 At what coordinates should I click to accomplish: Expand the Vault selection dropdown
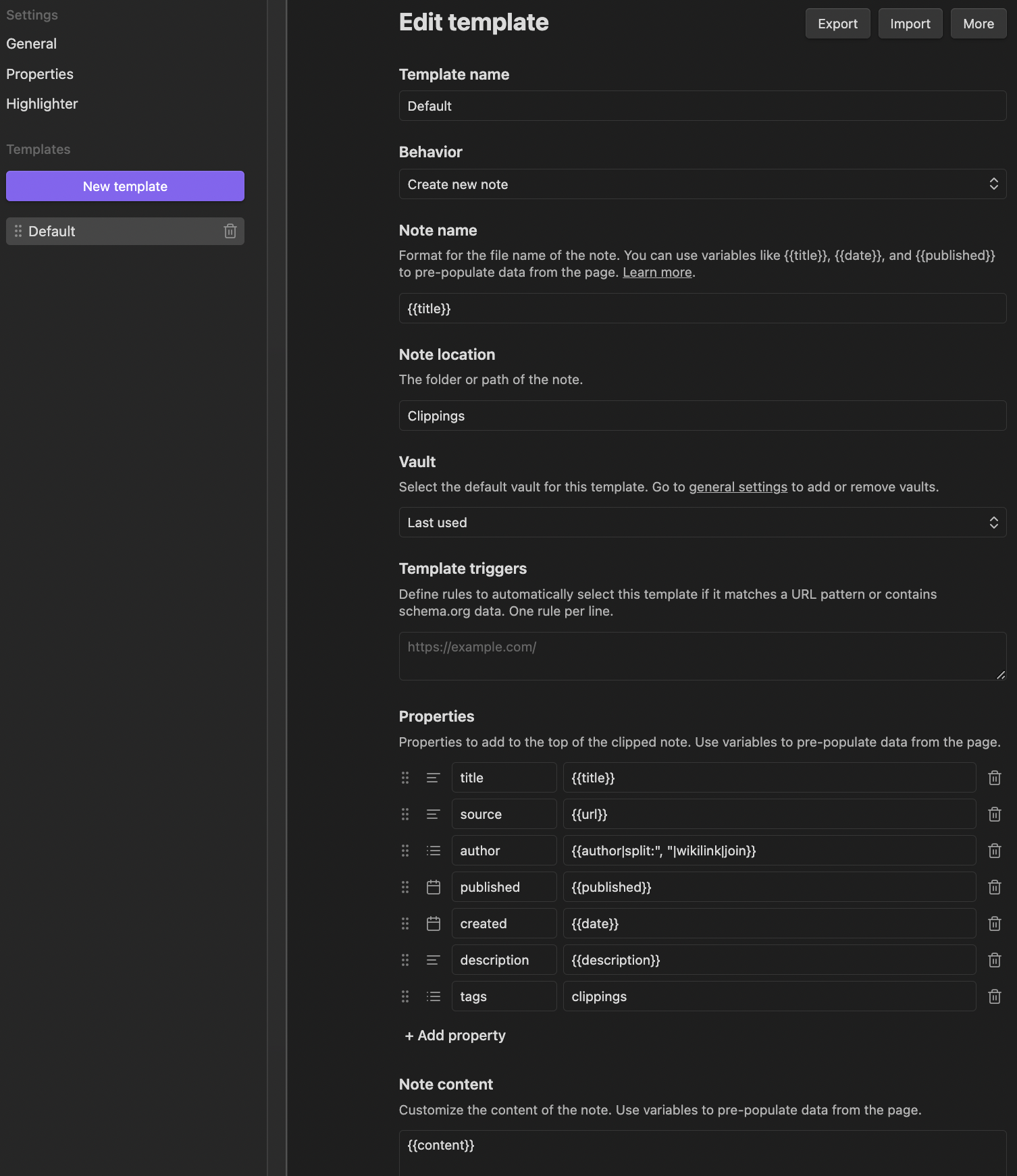702,523
